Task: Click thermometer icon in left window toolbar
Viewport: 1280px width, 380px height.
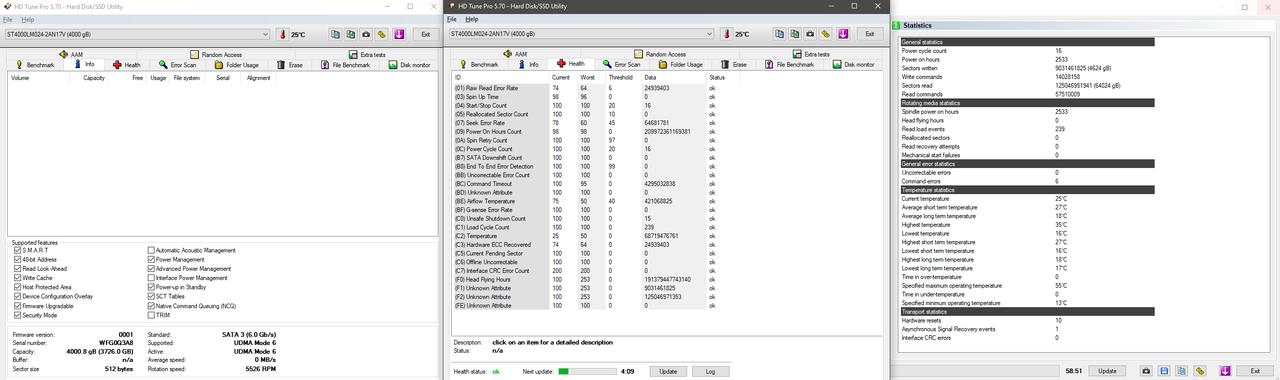Action: coord(283,34)
